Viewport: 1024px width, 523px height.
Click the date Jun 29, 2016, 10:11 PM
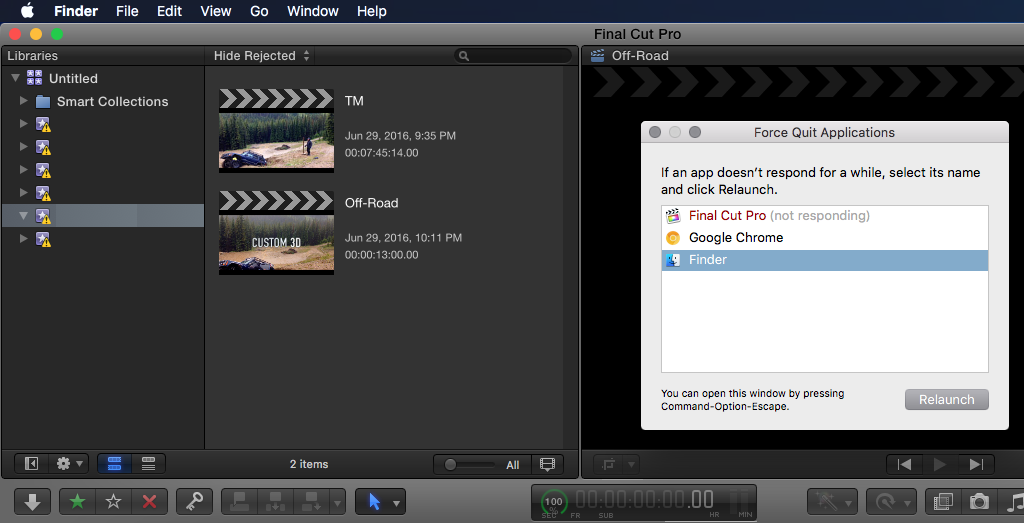point(403,238)
